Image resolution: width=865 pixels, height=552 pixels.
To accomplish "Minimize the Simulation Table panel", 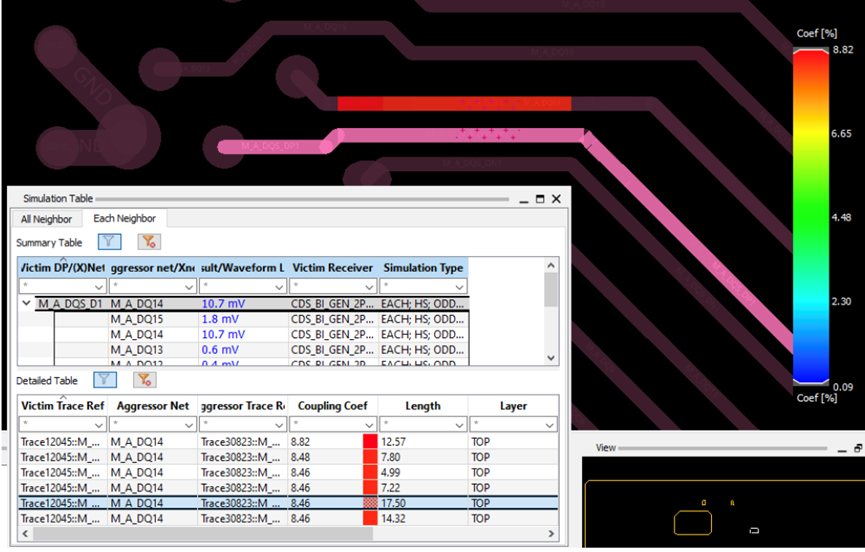I will [524, 200].
